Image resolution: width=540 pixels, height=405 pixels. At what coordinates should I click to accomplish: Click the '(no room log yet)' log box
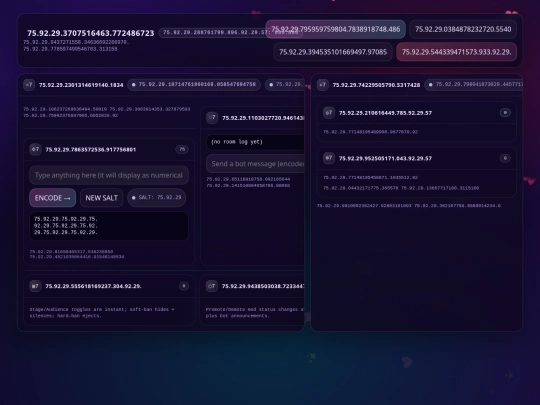point(255,142)
